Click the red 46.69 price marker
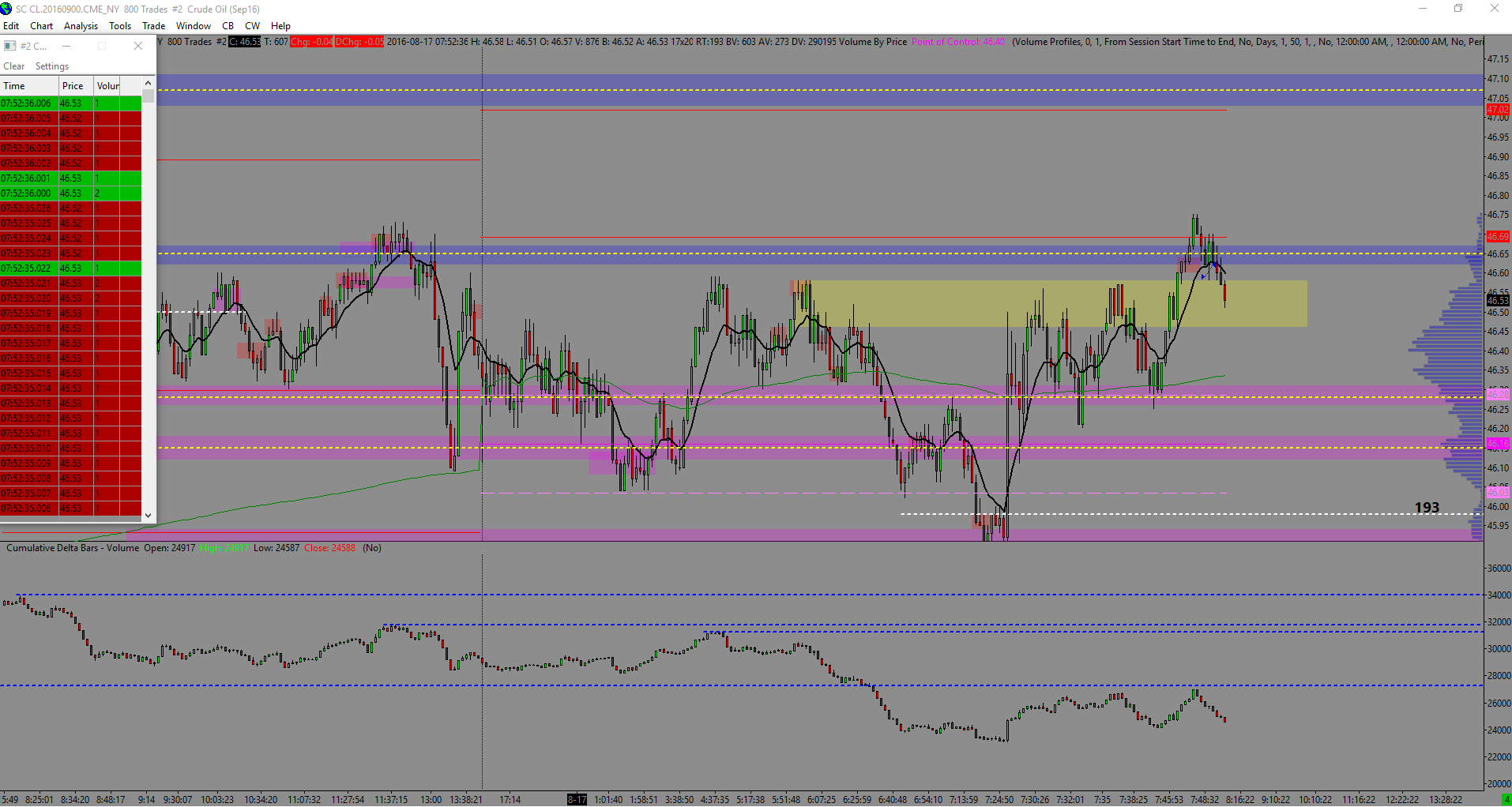The image size is (1512, 807). 1498,237
